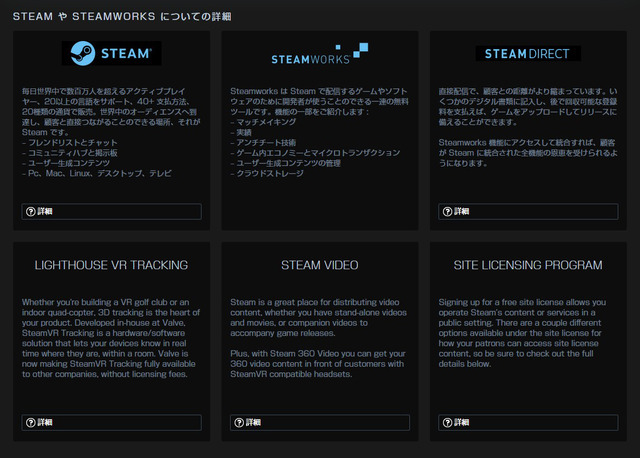
Task: Click question-mark icon in Steam card's 詳細 button
Action: 31,211
